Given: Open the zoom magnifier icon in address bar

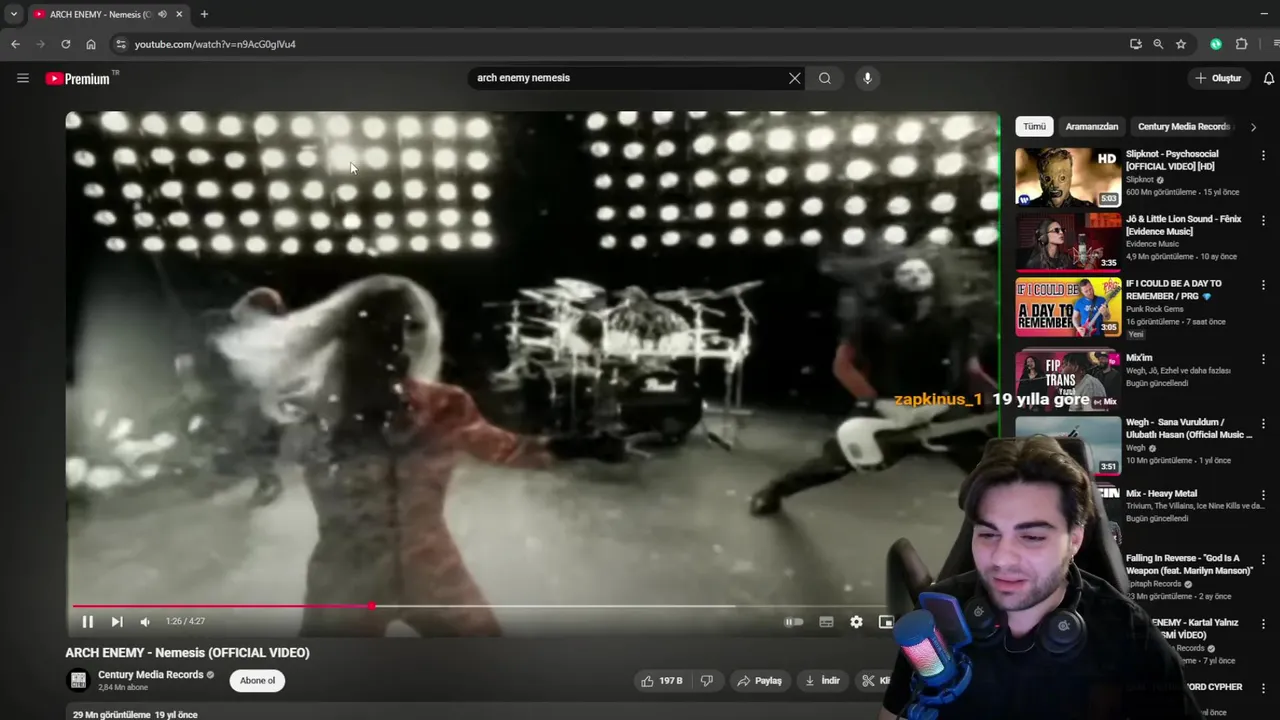Looking at the screenshot, I should tap(1158, 44).
